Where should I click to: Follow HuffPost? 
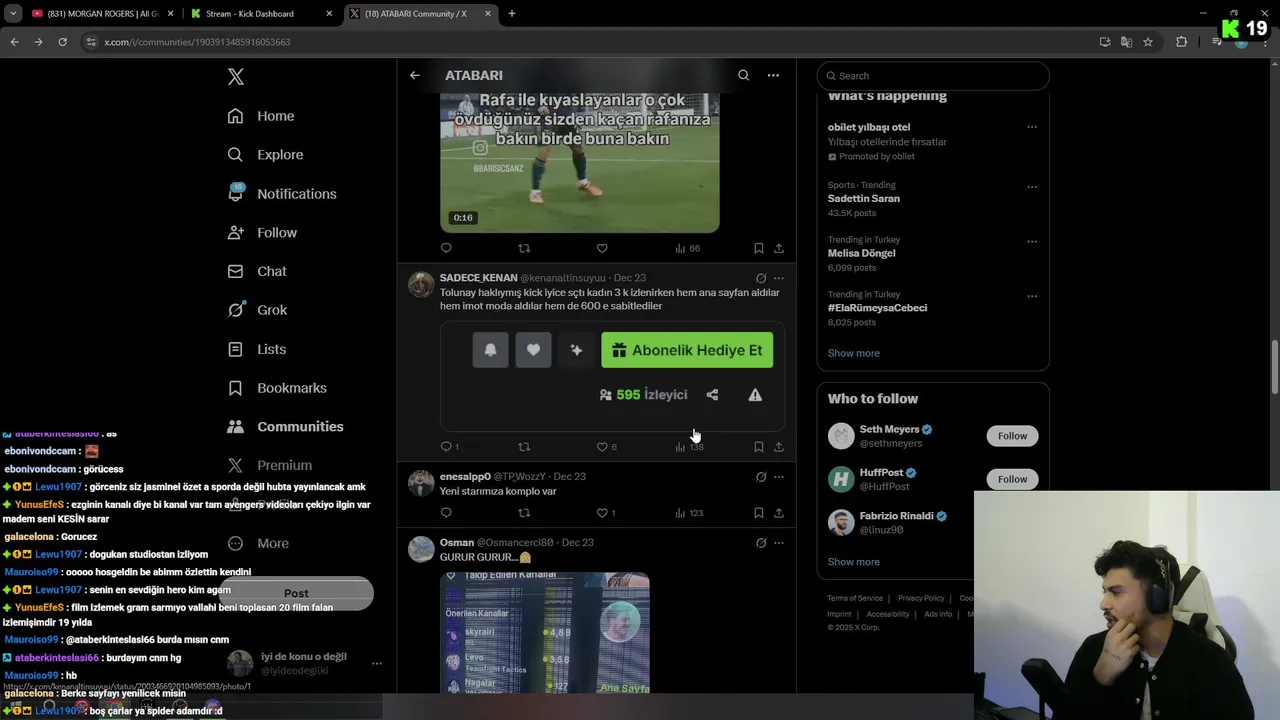click(x=1012, y=479)
